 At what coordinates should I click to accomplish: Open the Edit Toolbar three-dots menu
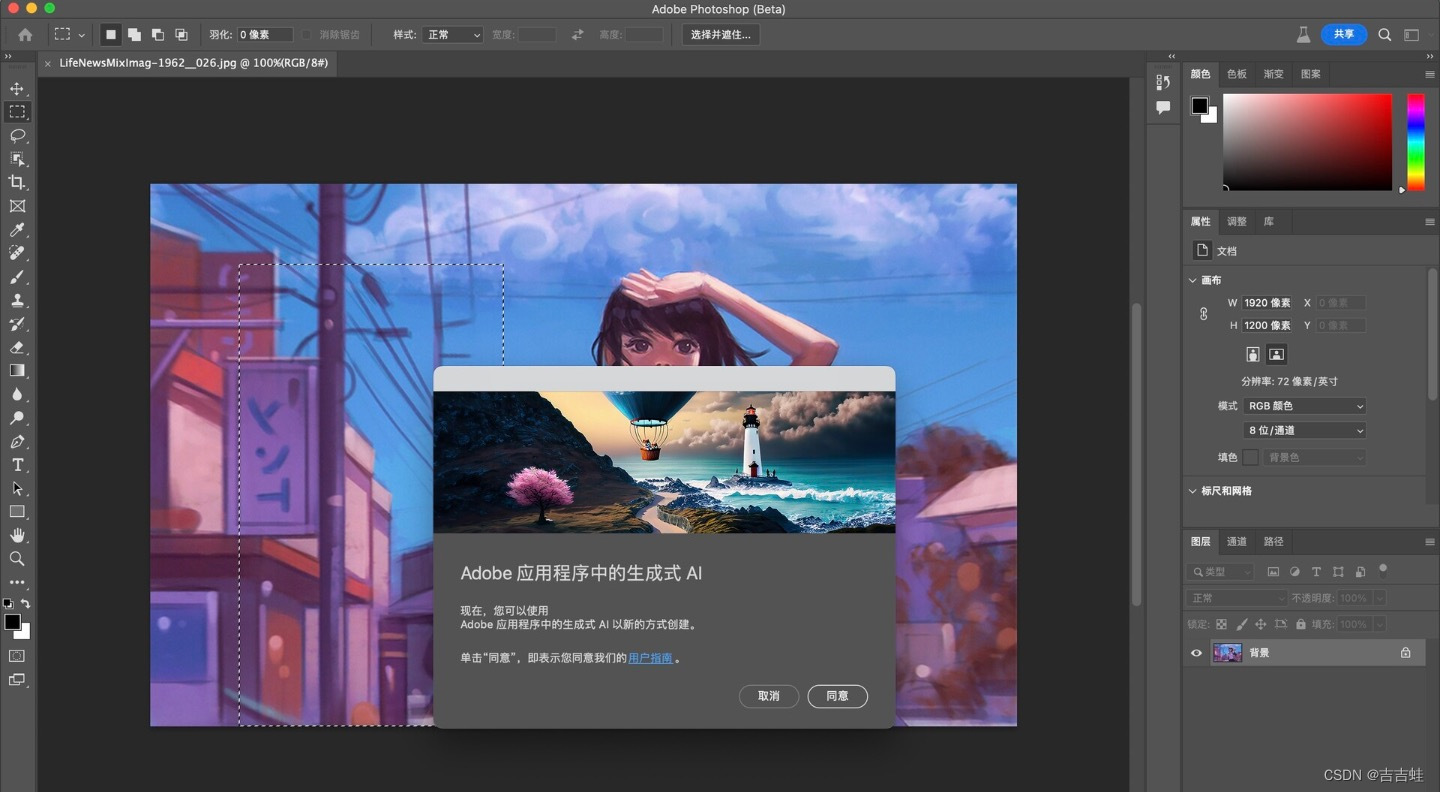click(17, 582)
